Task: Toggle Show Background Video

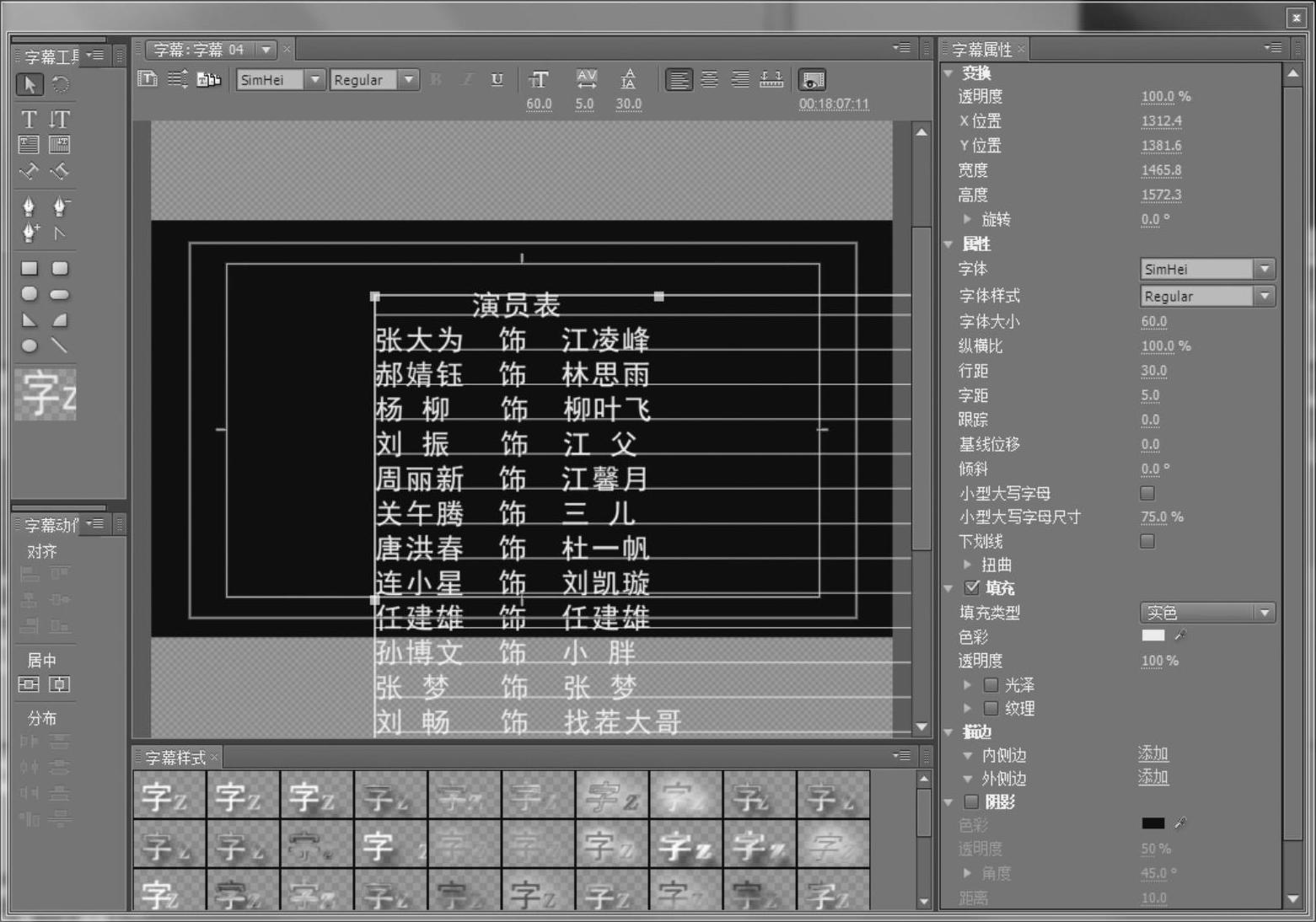Action: click(812, 80)
